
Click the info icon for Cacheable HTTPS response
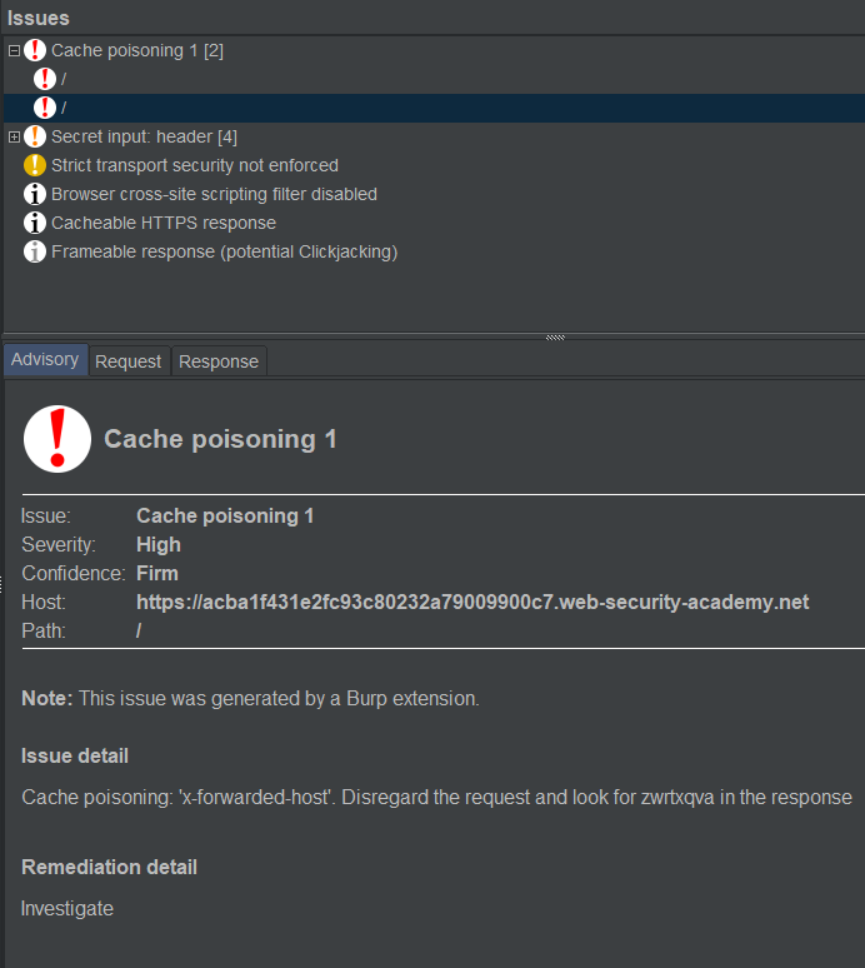click(x=35, y=223)
